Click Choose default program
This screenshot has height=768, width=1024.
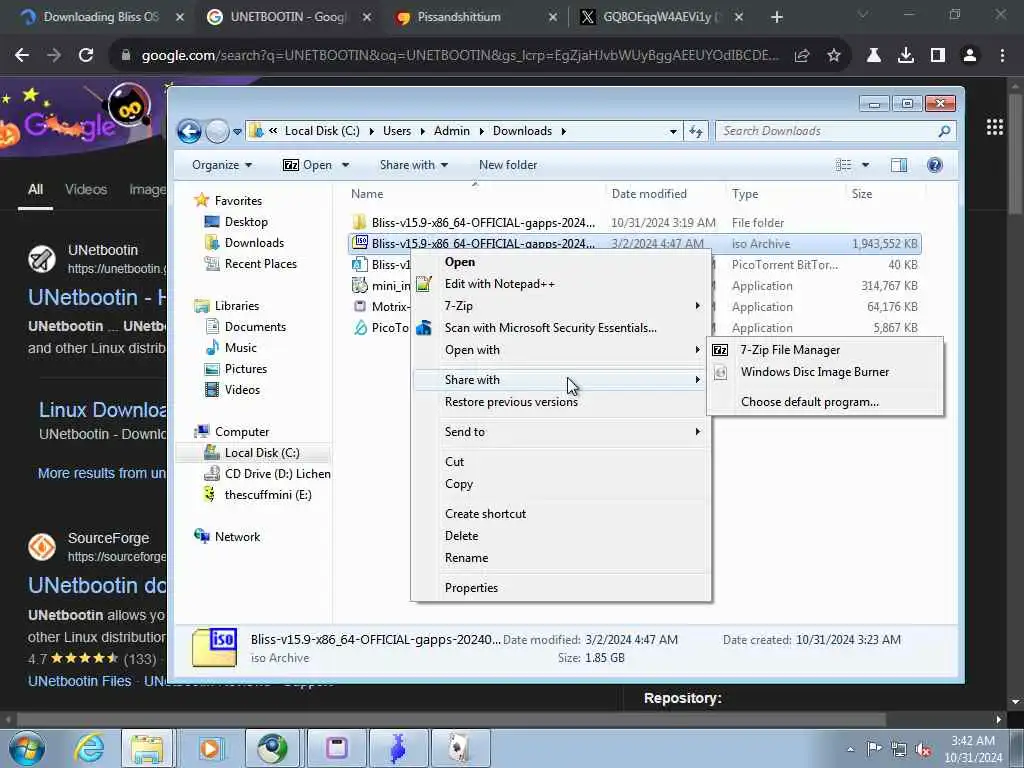tap(825, 402)
